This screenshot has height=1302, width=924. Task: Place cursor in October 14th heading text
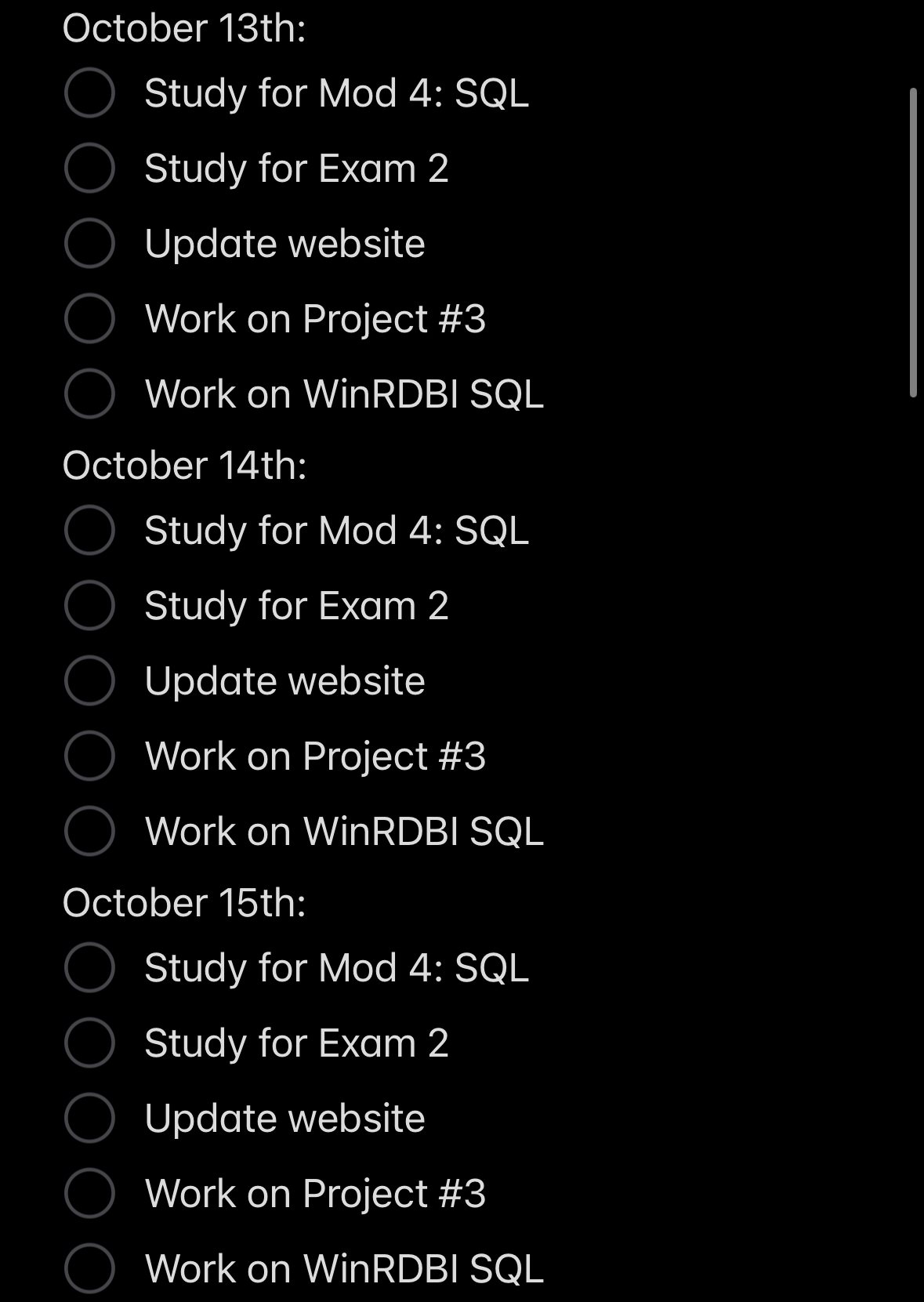coord(183,466)
